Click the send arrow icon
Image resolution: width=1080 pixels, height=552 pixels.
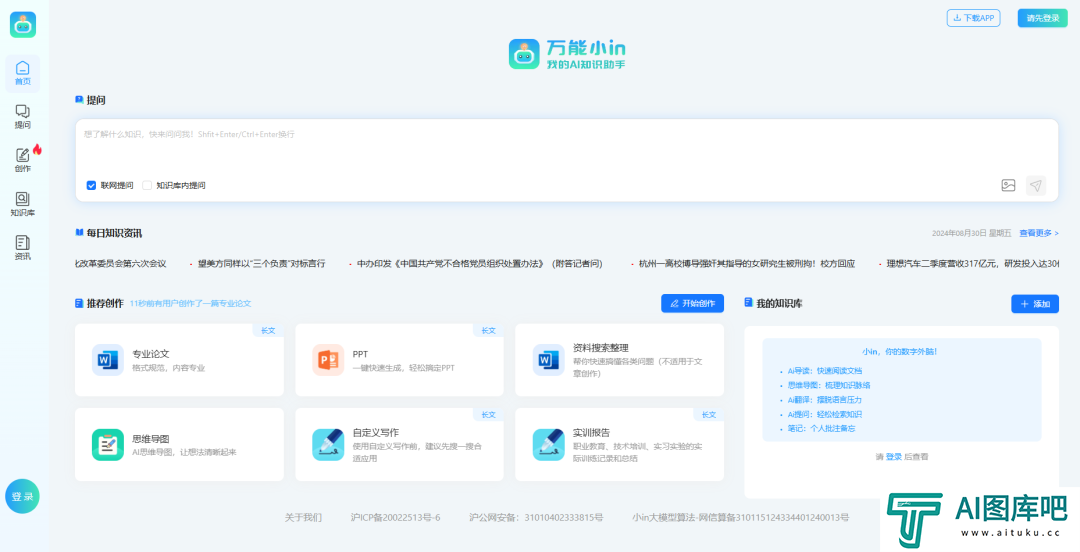tap(1036, 185)
